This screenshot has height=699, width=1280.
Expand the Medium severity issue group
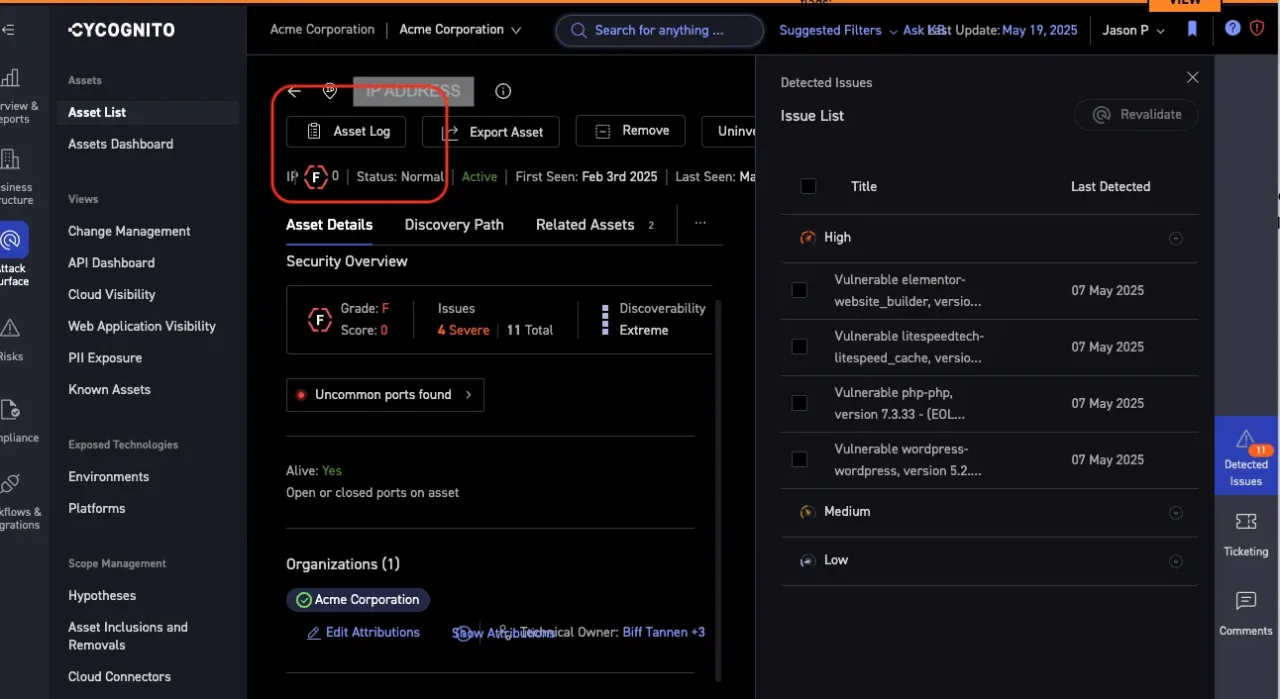[1176, 512]
